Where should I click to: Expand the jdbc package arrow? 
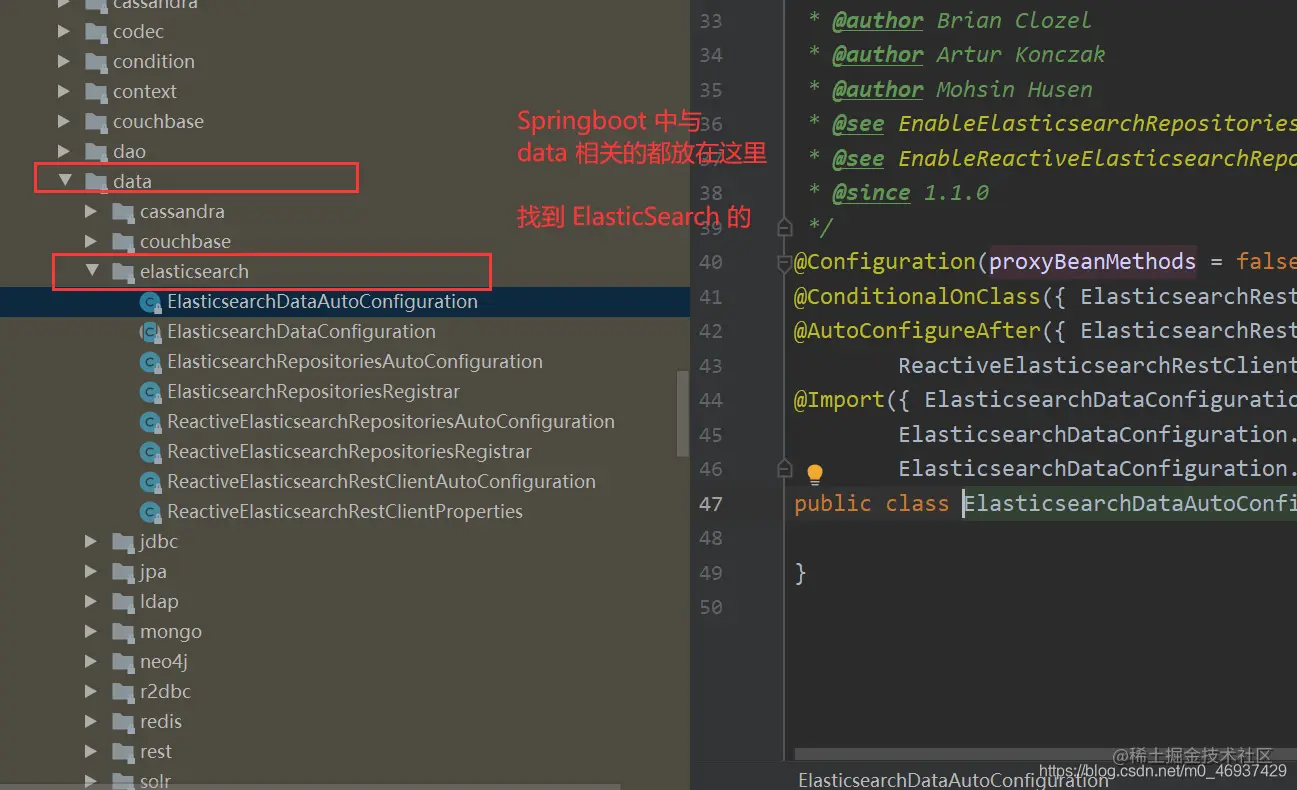pyautogui.click(x=92, y=542)
